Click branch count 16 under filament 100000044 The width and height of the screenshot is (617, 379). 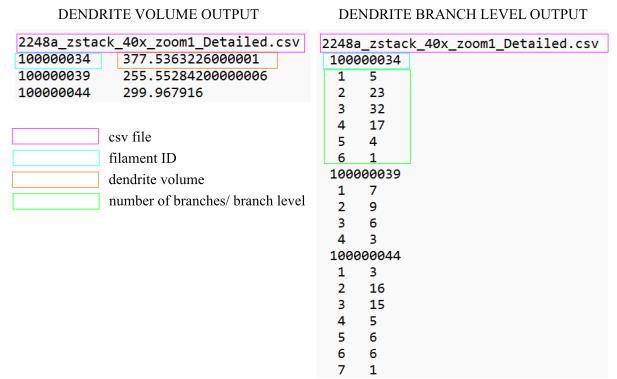click(x=377, y=288)
